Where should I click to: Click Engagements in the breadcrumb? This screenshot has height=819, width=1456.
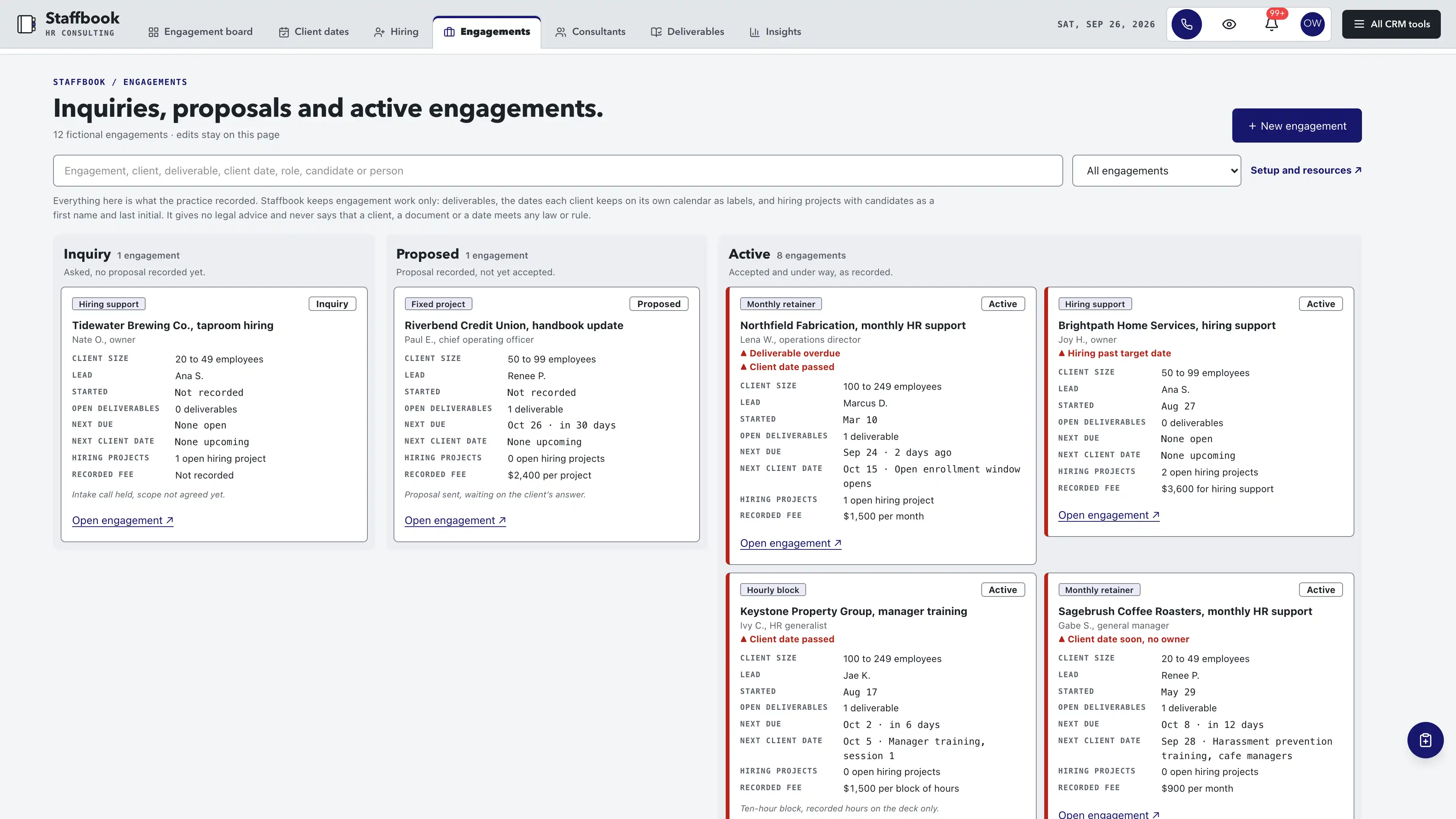click(155, 82)
